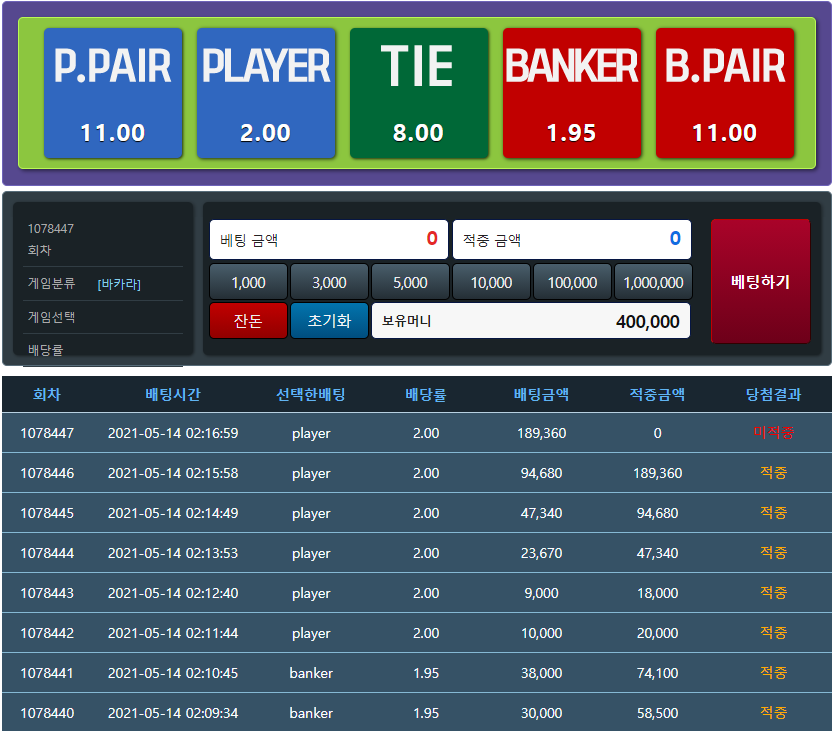The image size is (835, 731).
Task: Add 10,000 to the bet
Action: pyautogui.click(x=492, y=282)
